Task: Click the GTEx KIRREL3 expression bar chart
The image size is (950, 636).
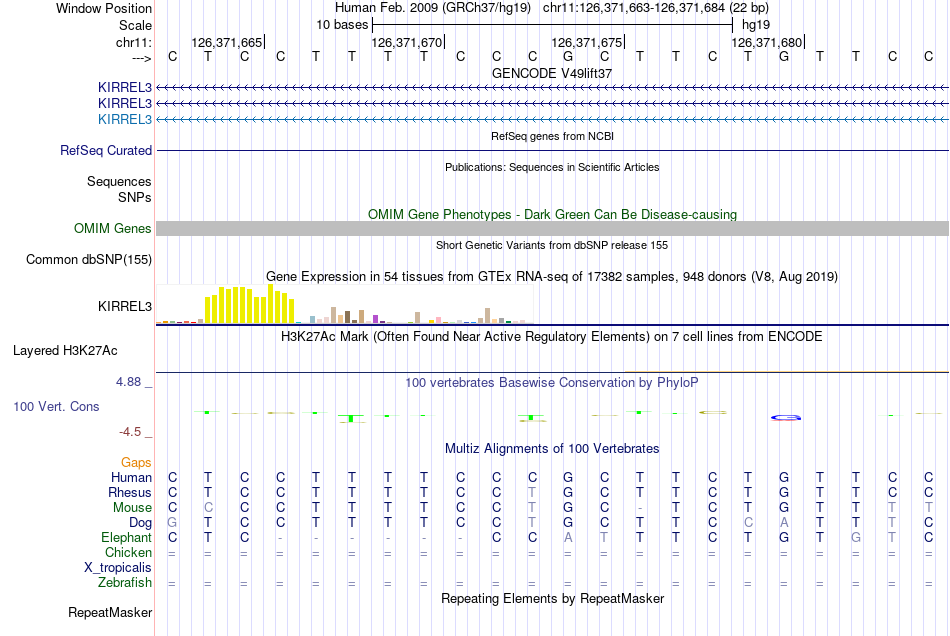Action: pyautogui.click(x=344, y=304)
